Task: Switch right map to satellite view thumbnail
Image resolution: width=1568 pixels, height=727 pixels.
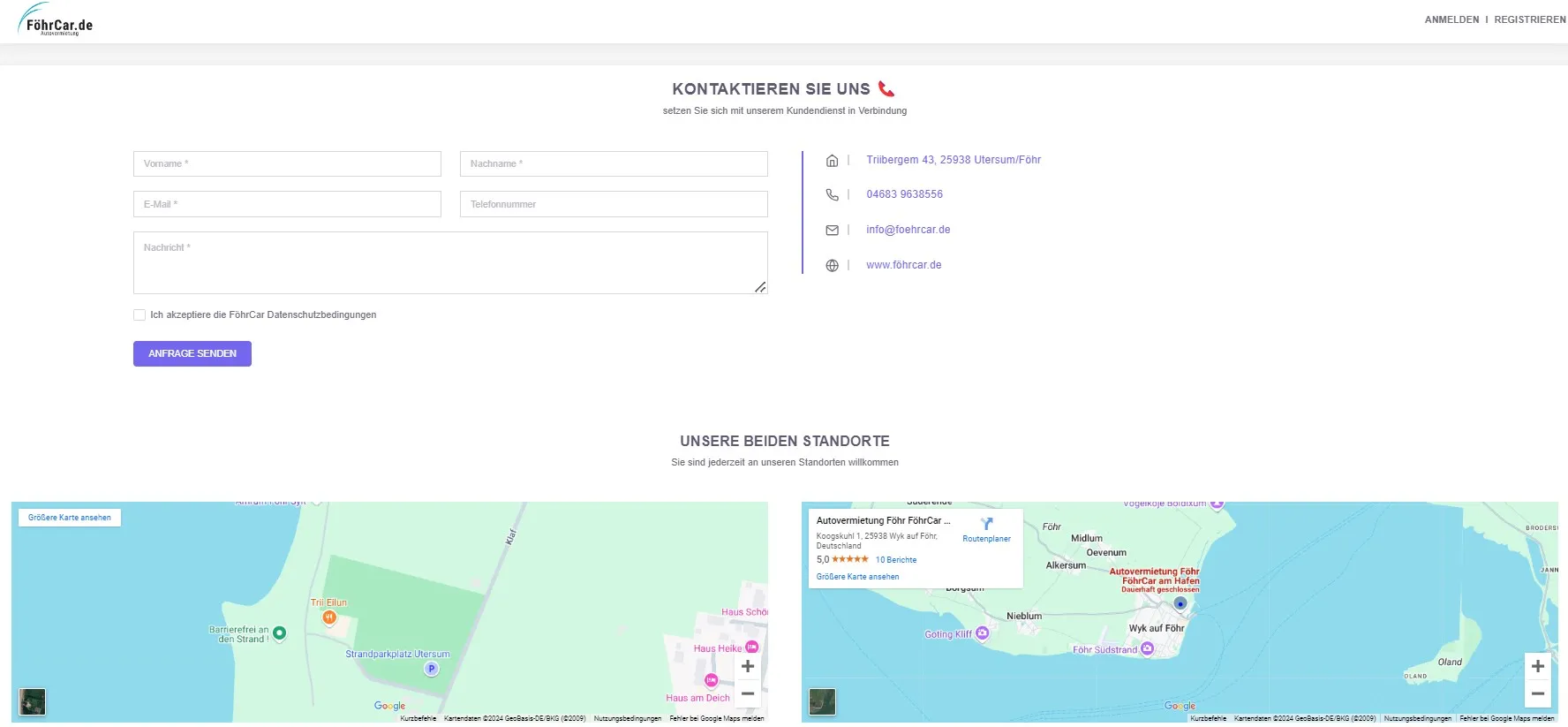Action: pos(823,702)
